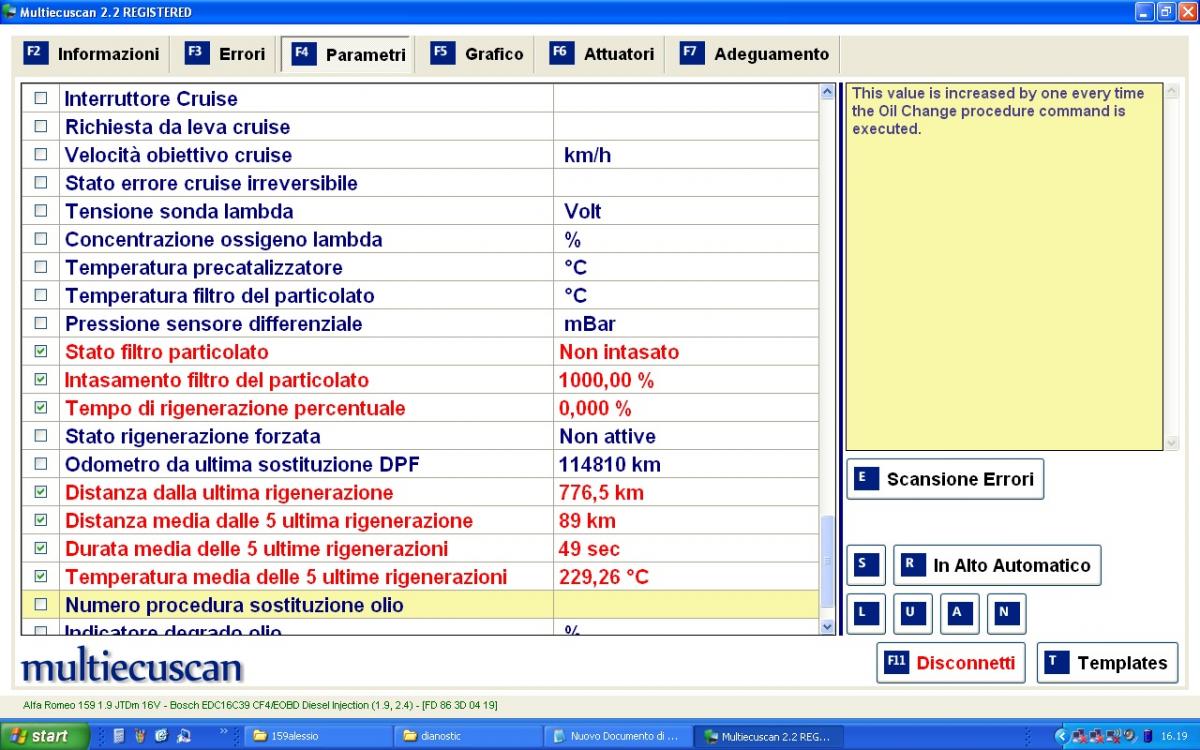The height and width of the screenshot is (750, 1200).
Task: Click the parameter list scrollbar thumb
Action: (827, 561)
